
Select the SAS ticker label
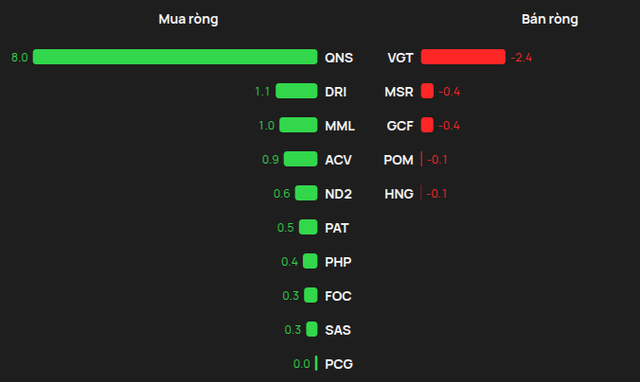pos(338,330)
